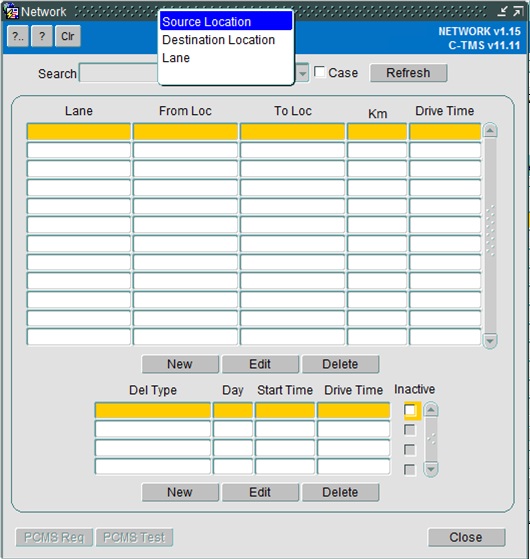This screenshot has height=559, width=530.
Task: Click the Km column header
Action: [x=377, y=114]
